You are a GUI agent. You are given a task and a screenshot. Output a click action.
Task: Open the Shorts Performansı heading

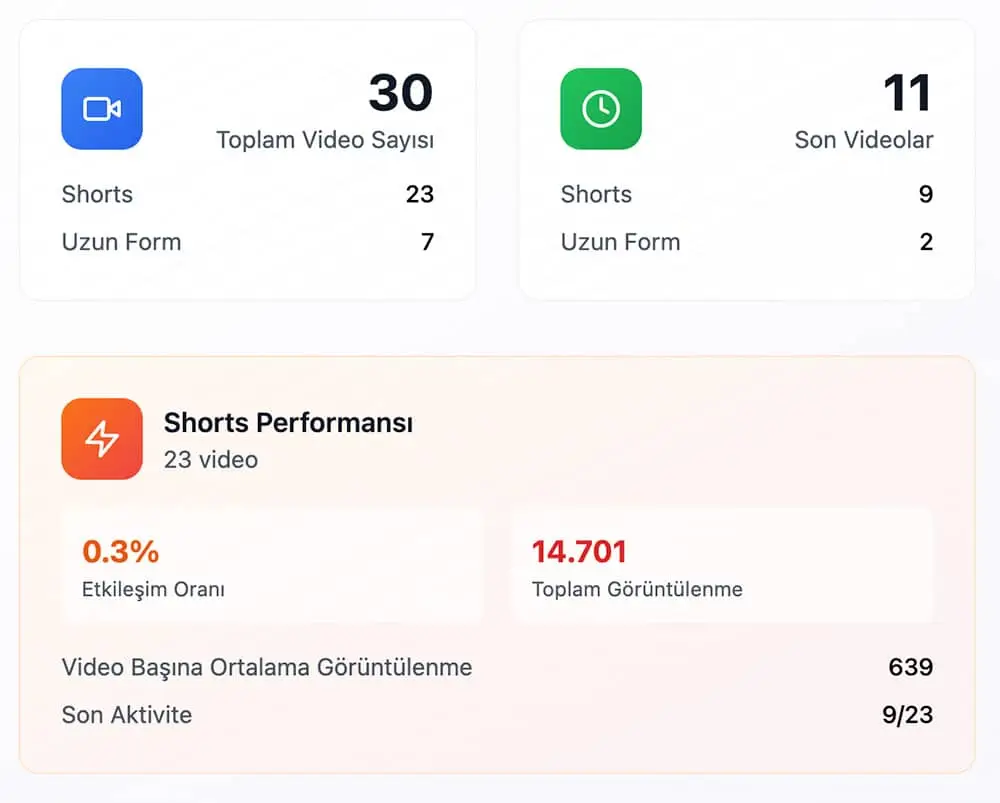(x=288, y=423)
